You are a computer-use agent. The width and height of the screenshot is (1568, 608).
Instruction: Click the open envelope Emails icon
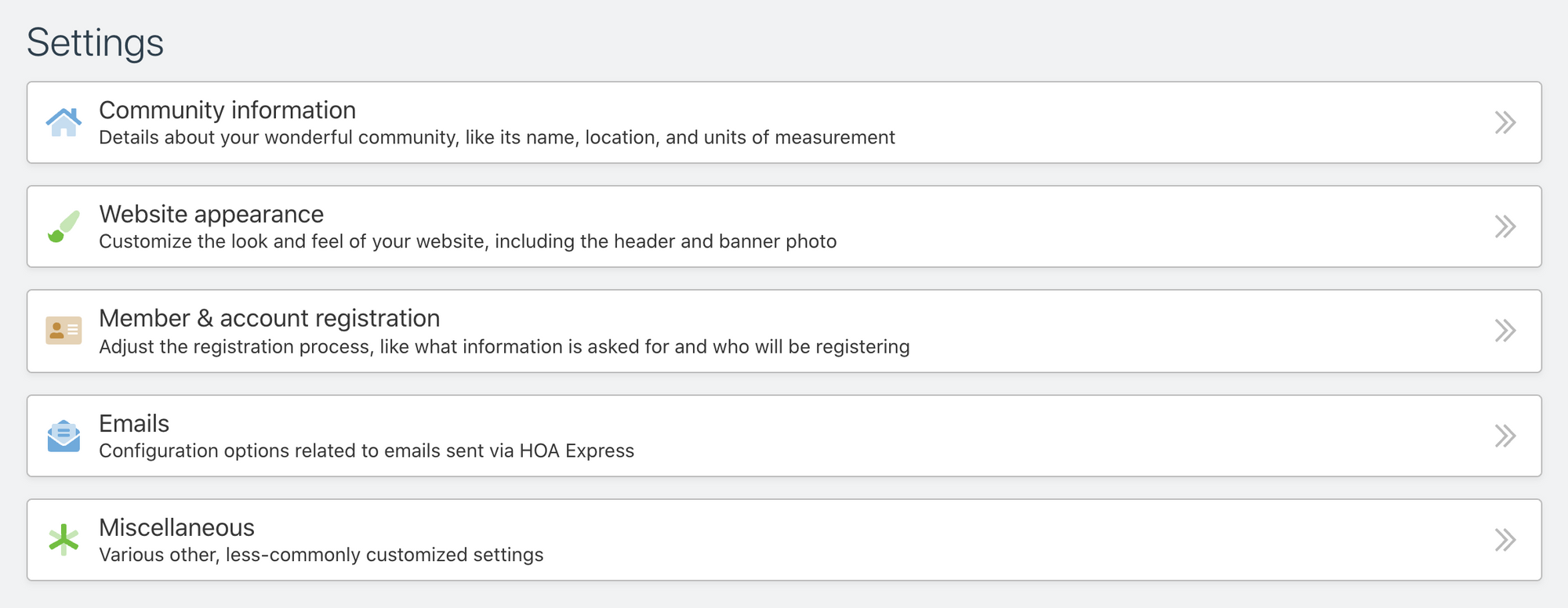tap(64, 436)
